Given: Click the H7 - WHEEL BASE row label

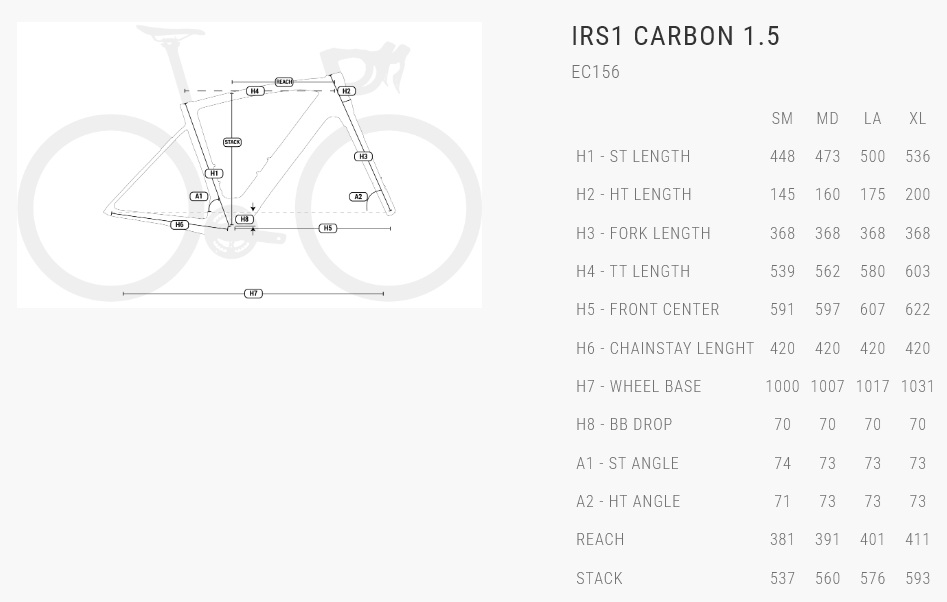Looking at the screenshot, I should click(x=638, y=386).
